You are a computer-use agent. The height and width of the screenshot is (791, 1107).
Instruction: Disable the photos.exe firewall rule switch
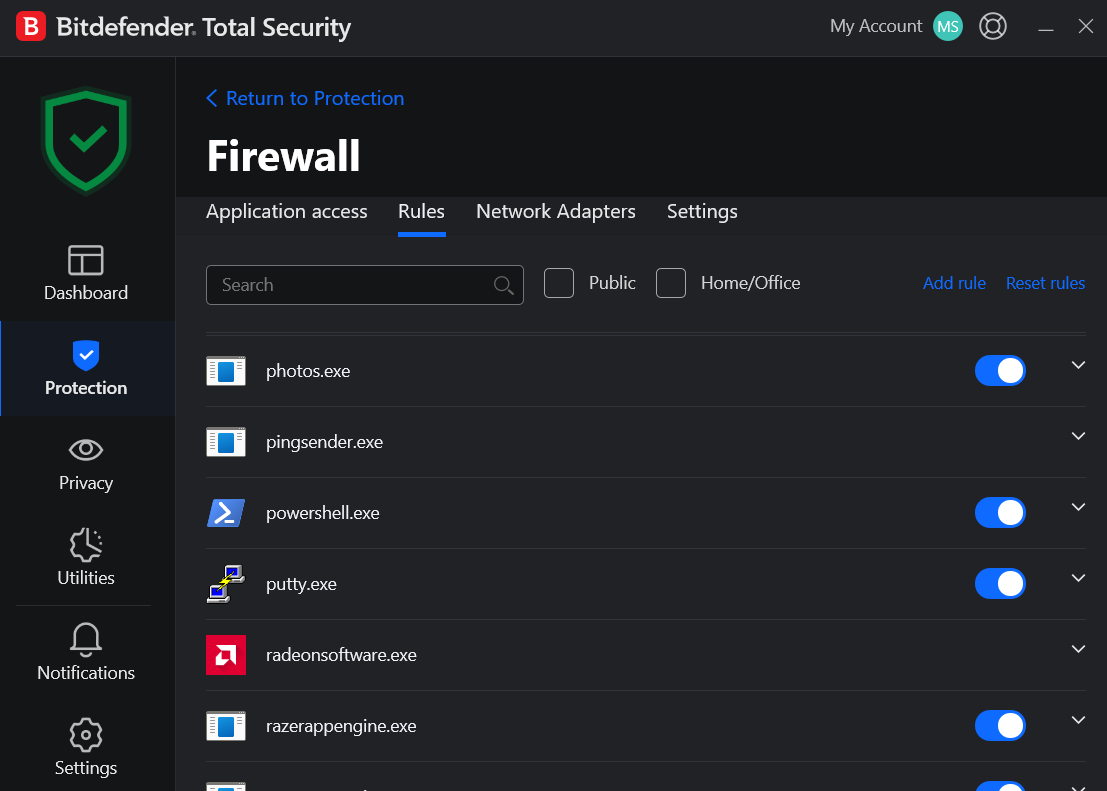coord(1000,371)
